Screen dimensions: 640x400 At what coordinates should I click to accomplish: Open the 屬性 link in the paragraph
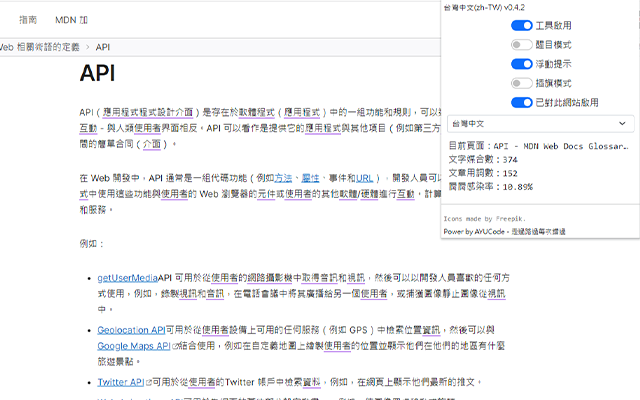pos(310,178)
